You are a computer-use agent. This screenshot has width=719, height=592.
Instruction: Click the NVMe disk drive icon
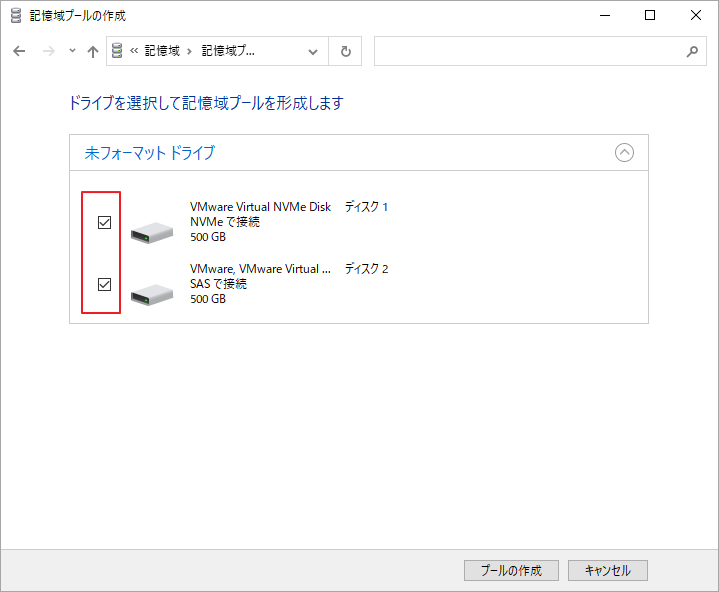(152, 232)
